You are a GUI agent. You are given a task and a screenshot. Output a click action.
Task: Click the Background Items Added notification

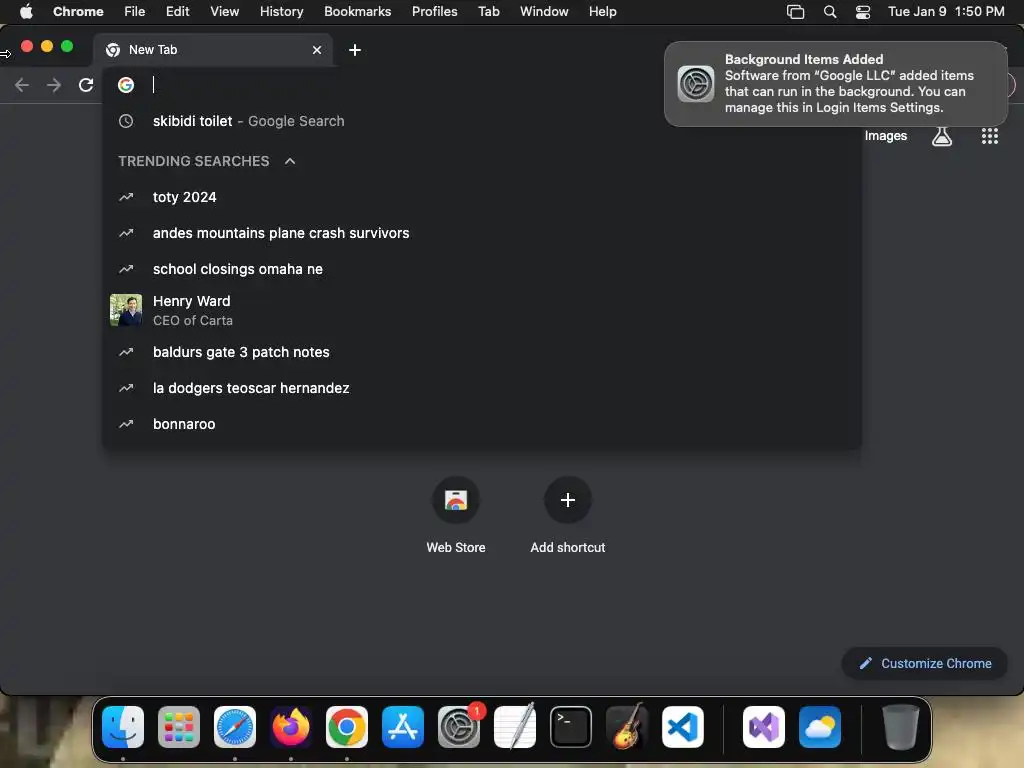(x=836, y=84)
